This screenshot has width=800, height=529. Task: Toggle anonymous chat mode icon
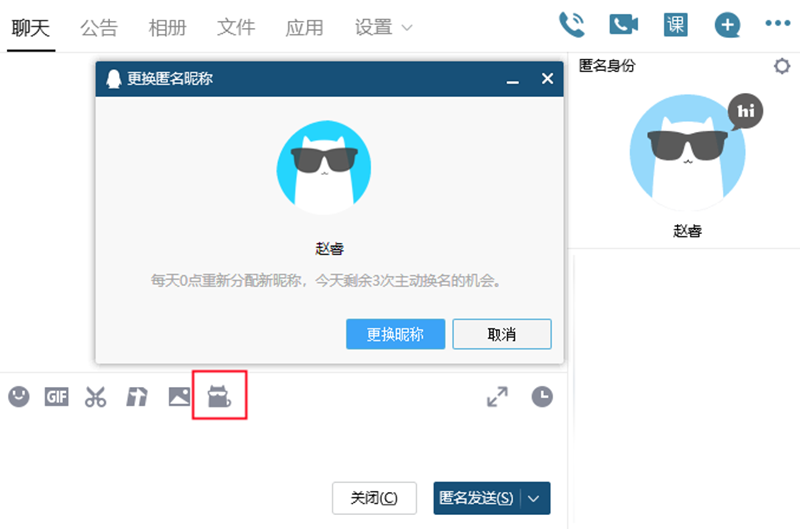pos(218,397)
